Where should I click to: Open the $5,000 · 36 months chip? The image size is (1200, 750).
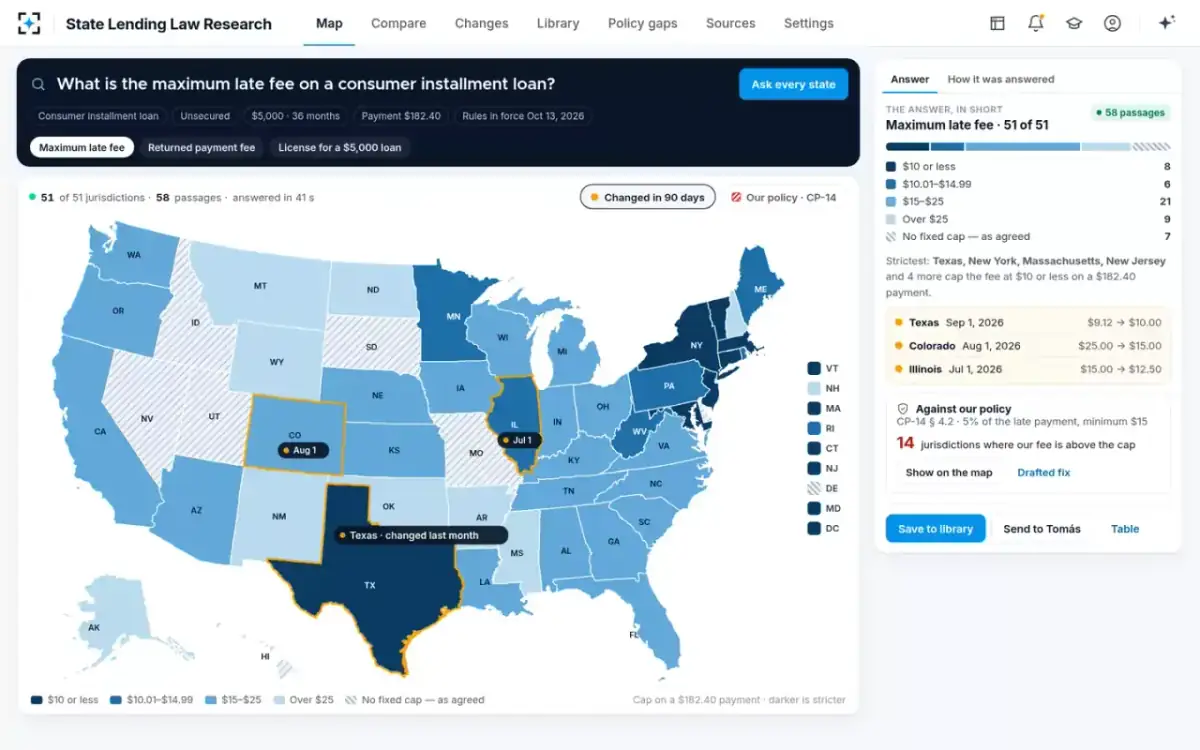click(x=296, y=116)
